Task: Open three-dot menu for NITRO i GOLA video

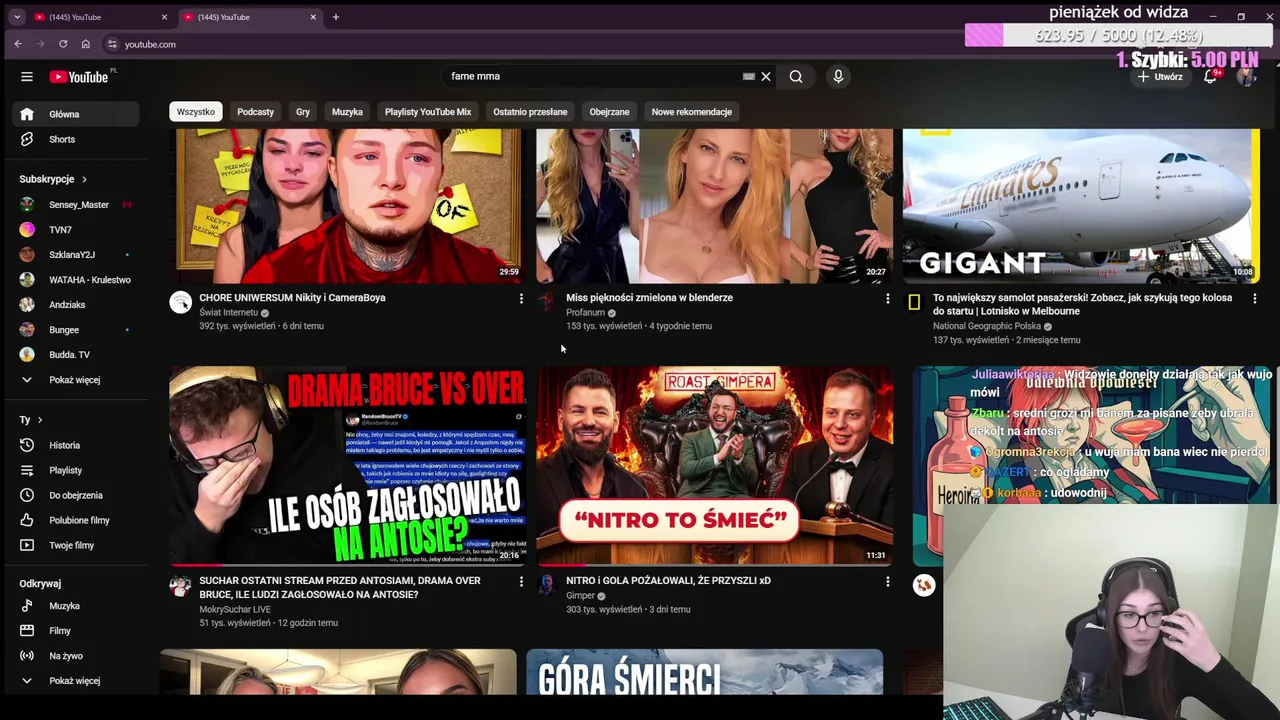Action: pyautogui.click(x=887, y=581)
